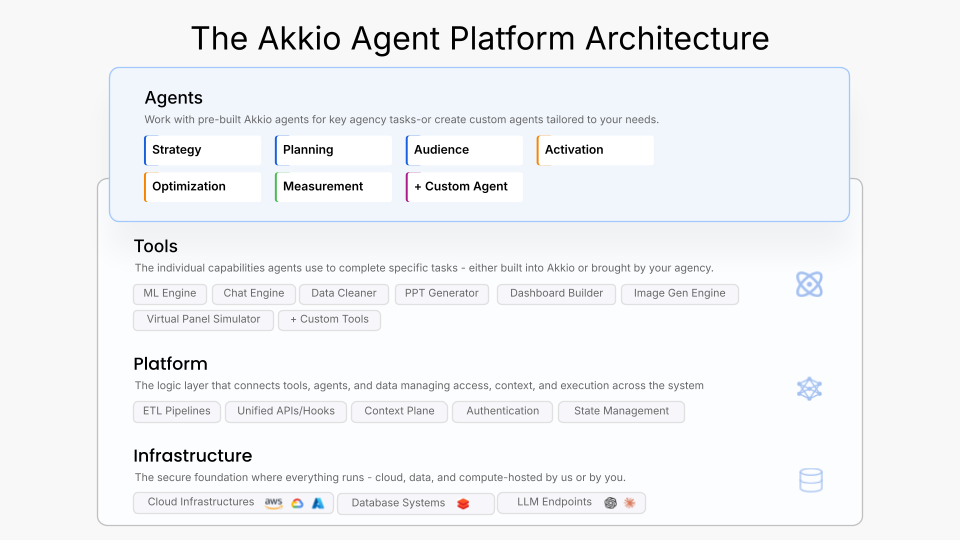Click the + Custom Tools chip
The image size is (960, 540).
coord(329,320)
